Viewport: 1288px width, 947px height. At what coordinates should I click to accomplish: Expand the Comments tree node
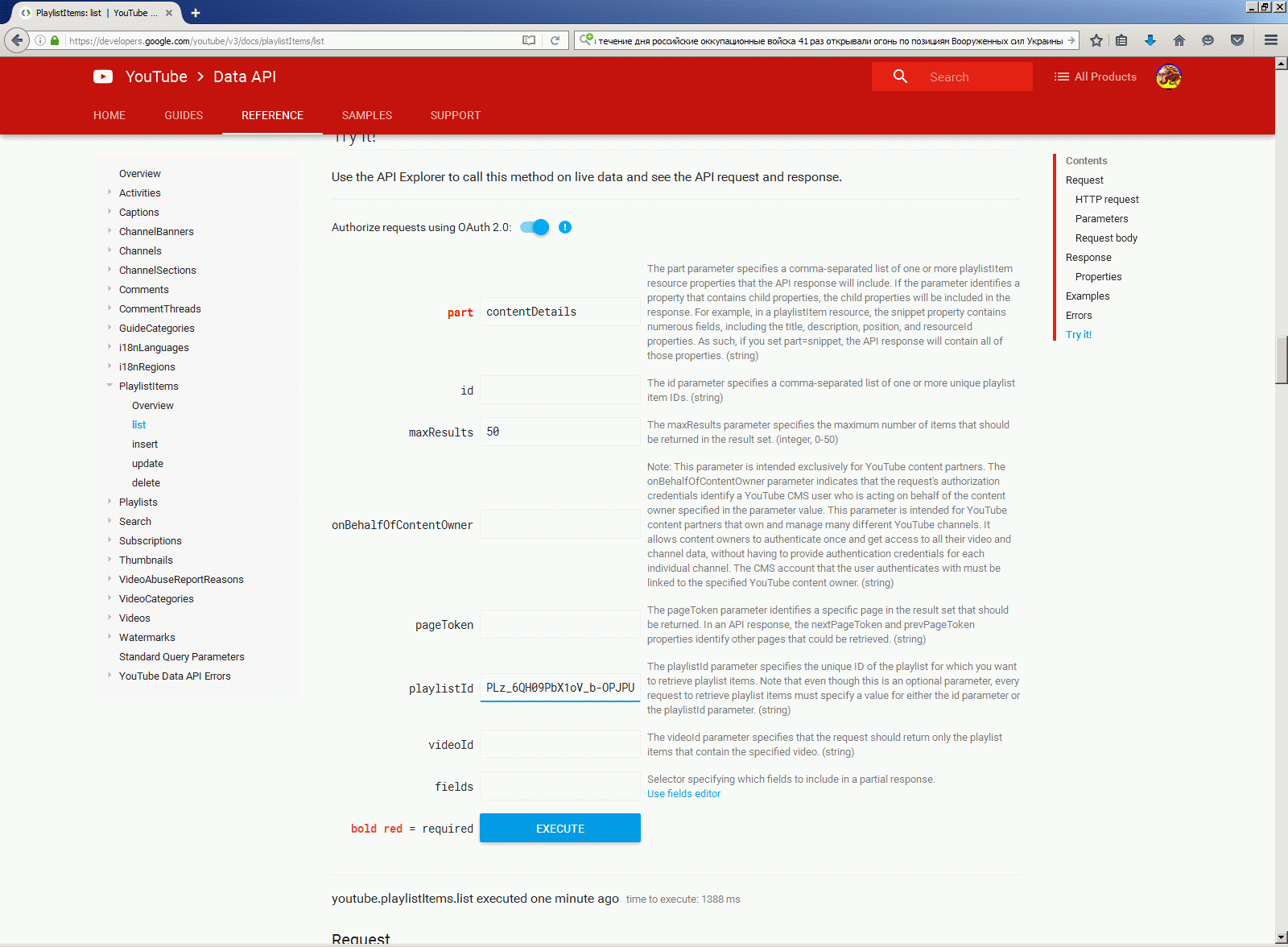pos(109,289)
